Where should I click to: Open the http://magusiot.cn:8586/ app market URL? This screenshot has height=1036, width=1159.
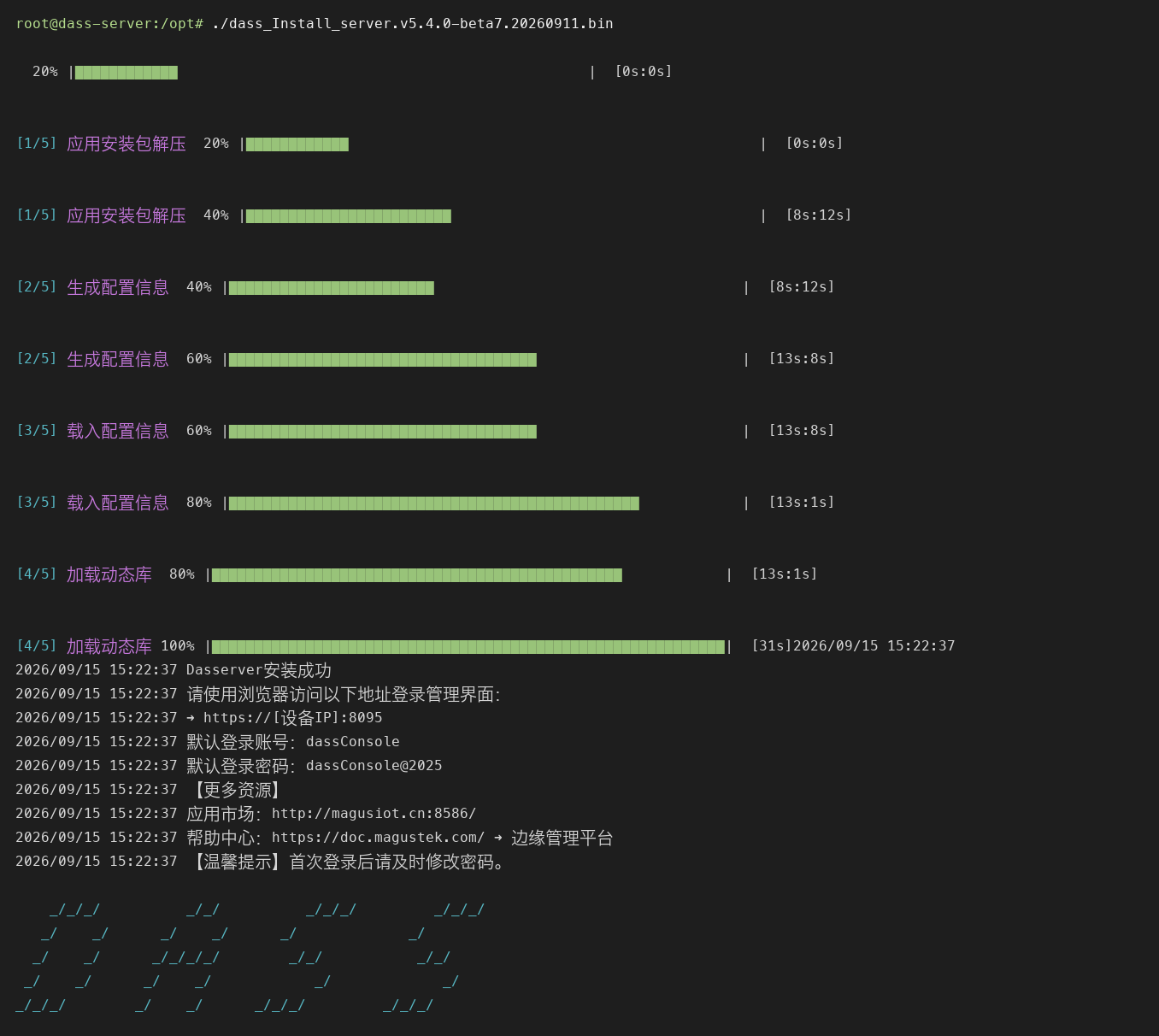point(374,814)
